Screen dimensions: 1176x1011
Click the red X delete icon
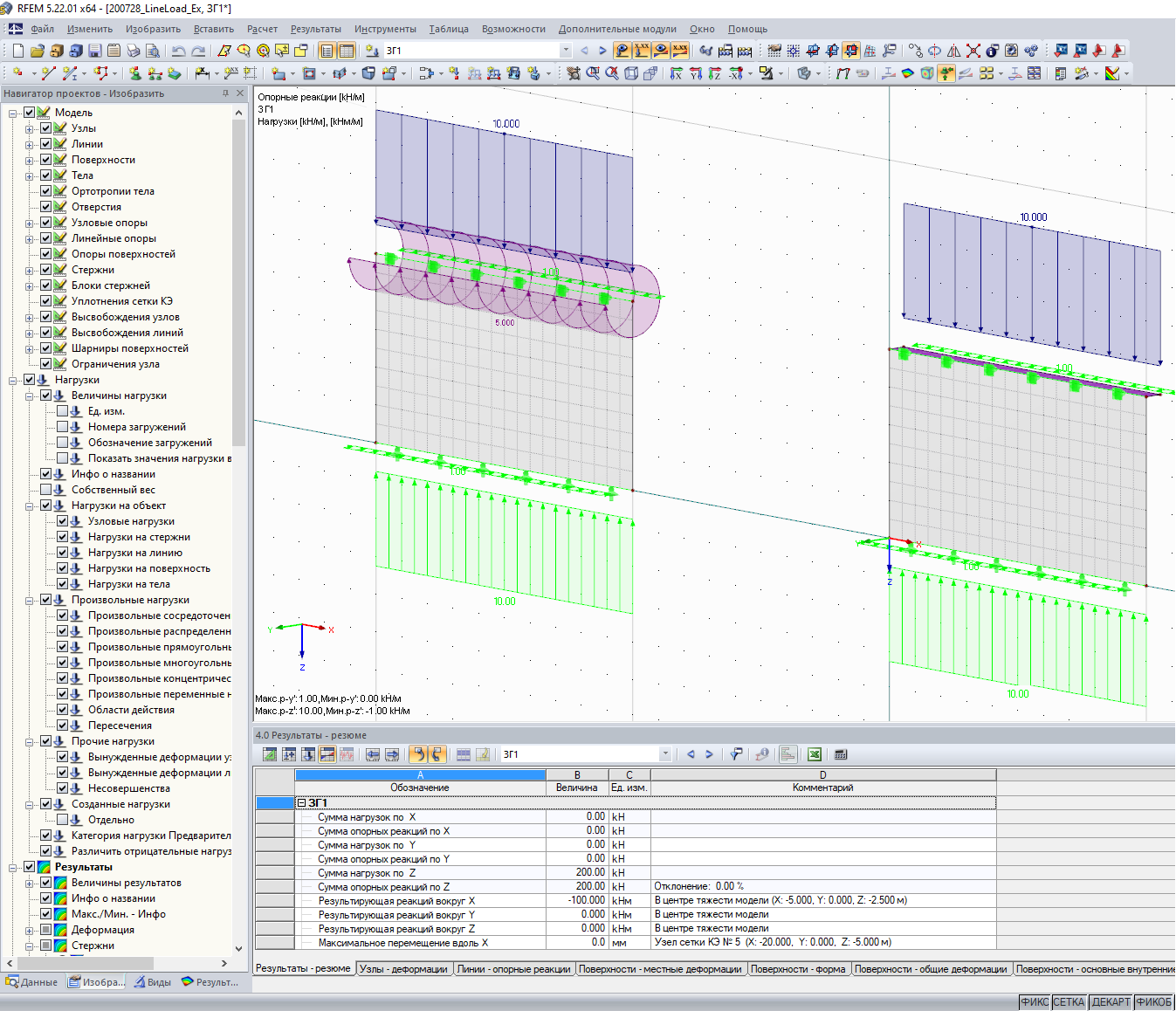coord(973,51)
